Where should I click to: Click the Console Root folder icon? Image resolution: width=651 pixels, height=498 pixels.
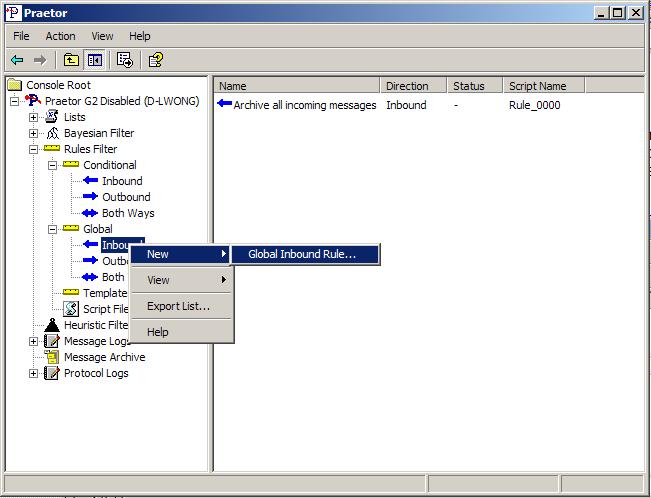pyautogui.click(x=15, y=85)
